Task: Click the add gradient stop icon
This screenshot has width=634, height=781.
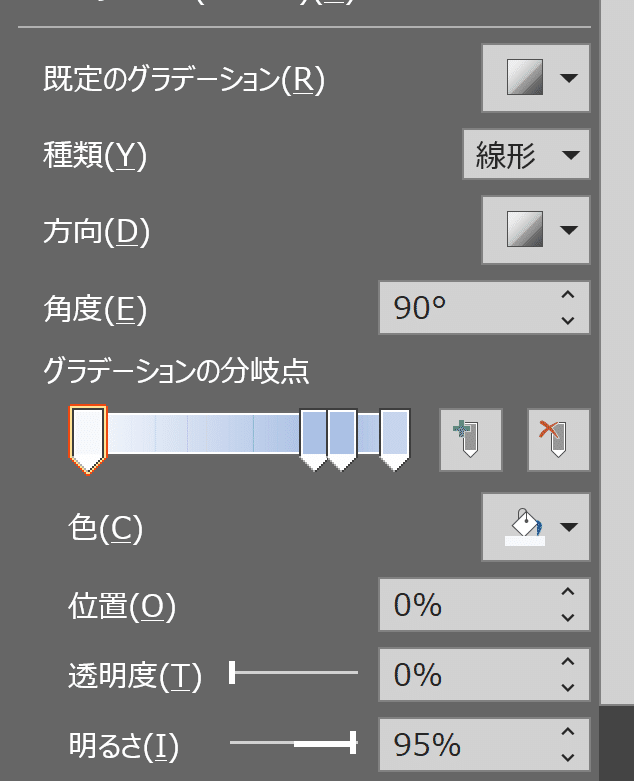Action: [x=468, y=440]
